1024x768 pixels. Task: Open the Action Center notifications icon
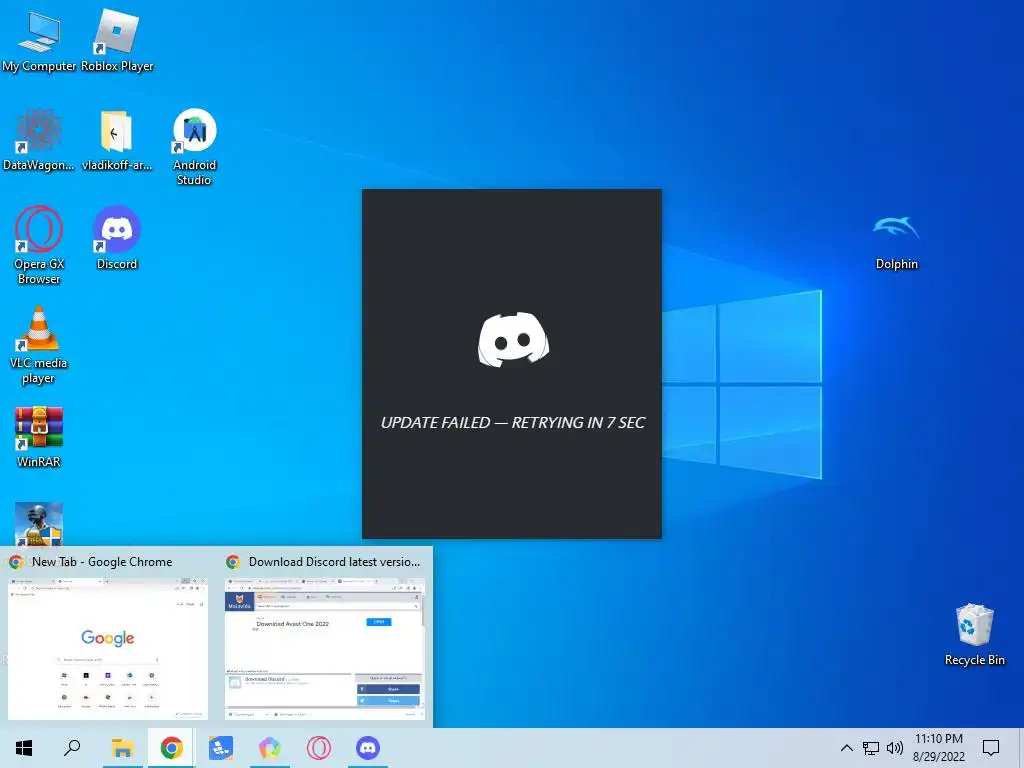(991, 748)
